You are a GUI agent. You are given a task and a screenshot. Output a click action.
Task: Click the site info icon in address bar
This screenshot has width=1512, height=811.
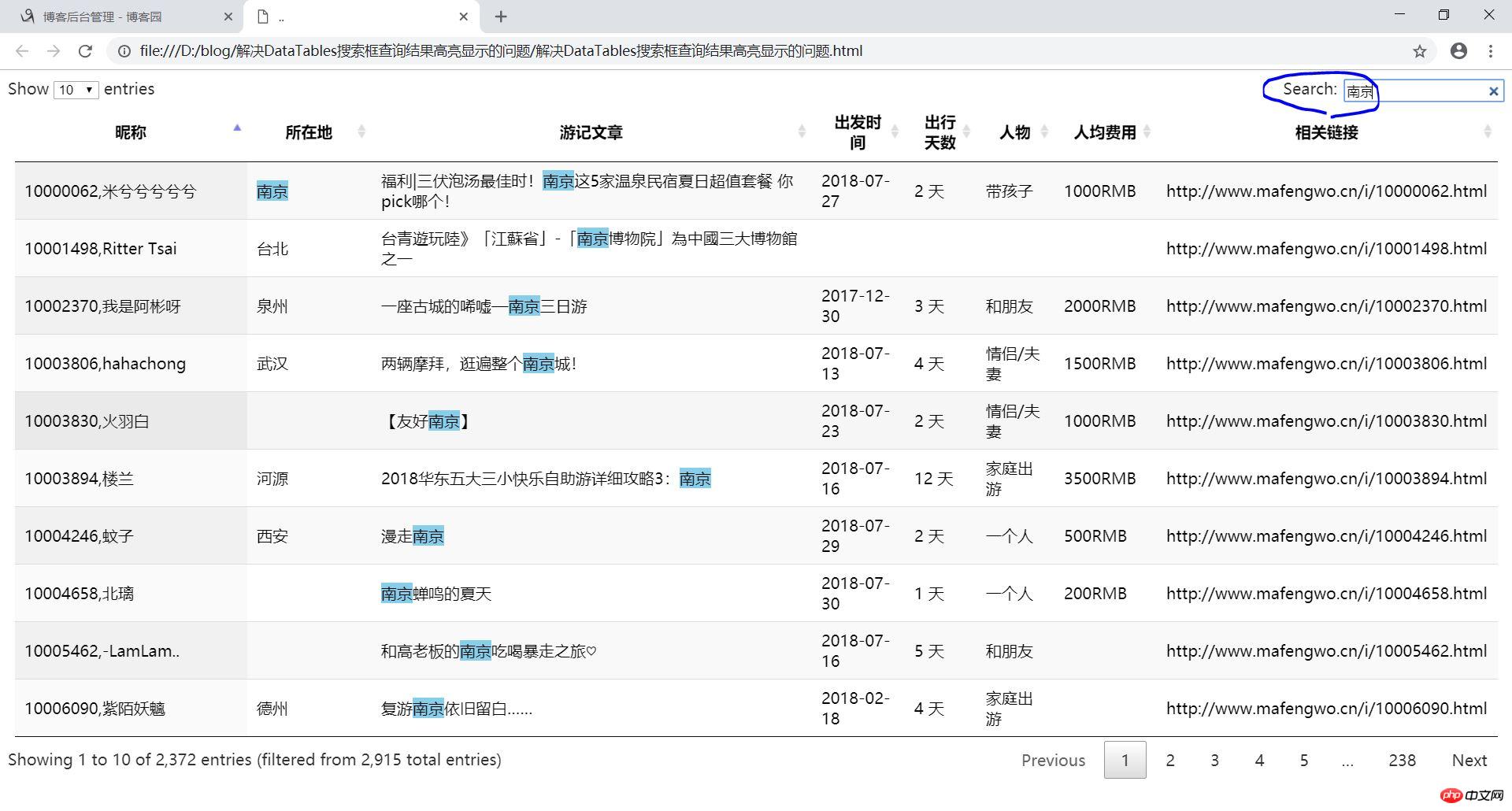tap(124, 51)
